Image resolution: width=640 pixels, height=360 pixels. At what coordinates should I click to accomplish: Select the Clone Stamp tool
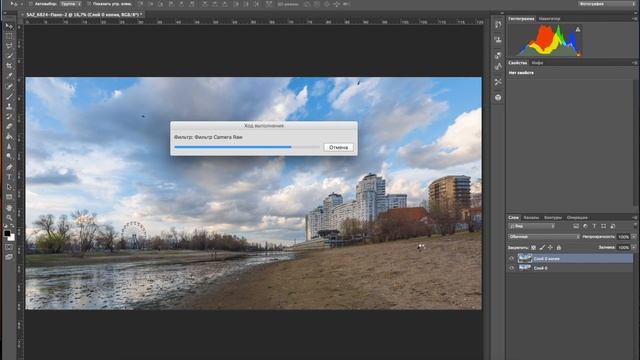pos(9,106)
